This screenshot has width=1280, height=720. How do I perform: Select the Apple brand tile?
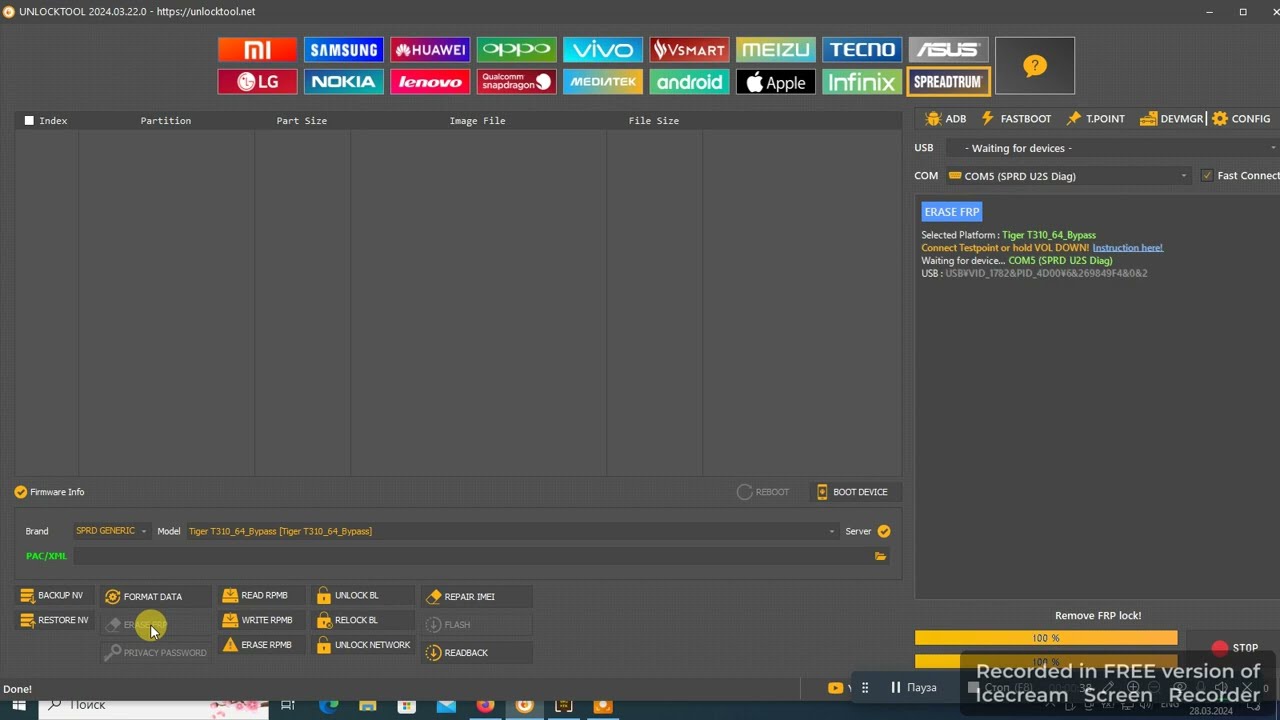(775, 82)
